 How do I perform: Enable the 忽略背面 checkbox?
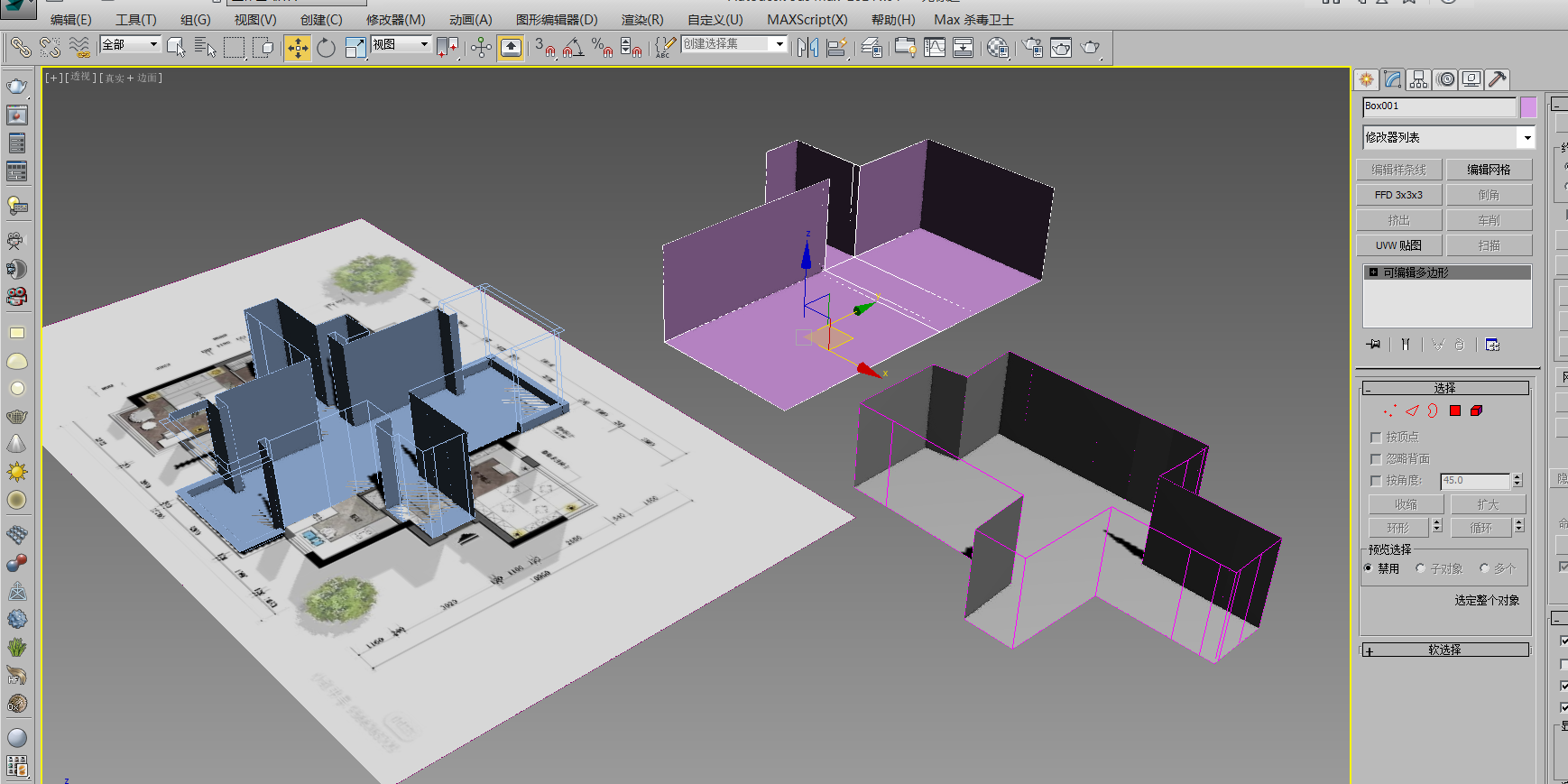1376,459
